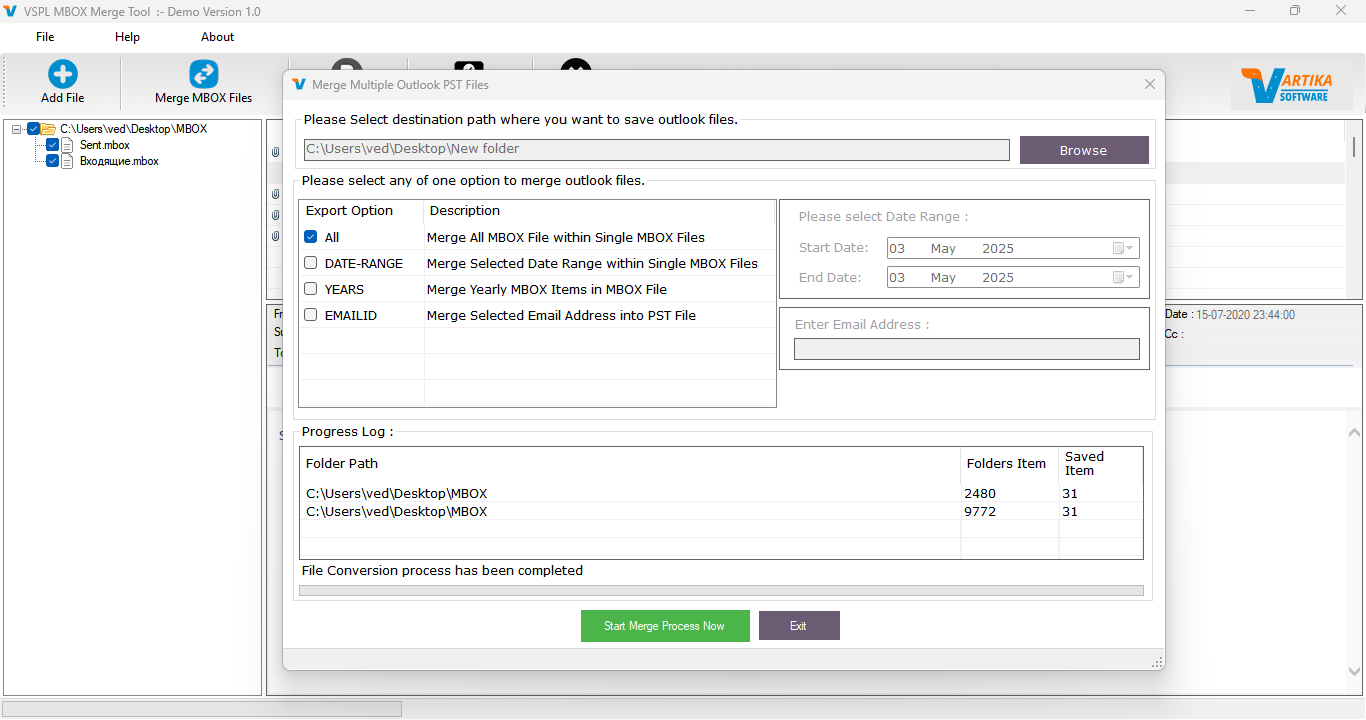This screenshot has width=1366, height=720.
Task: Click the Description column header
Action: coord(465,210)
